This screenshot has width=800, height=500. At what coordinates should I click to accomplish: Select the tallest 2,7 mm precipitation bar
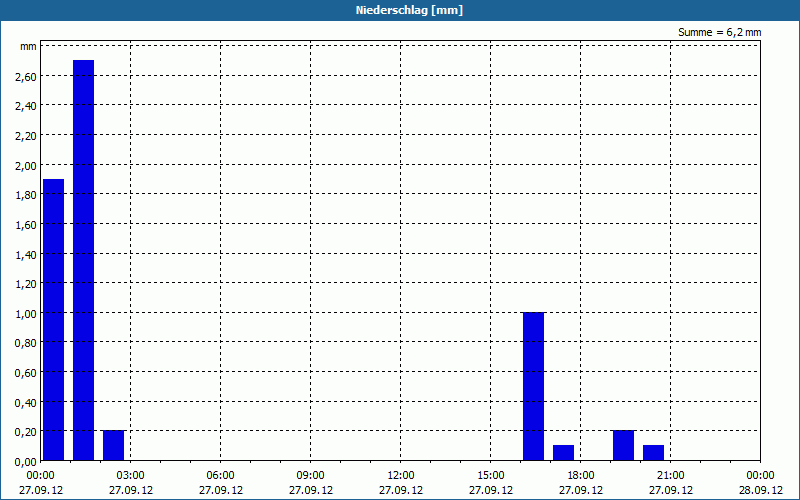83,260
